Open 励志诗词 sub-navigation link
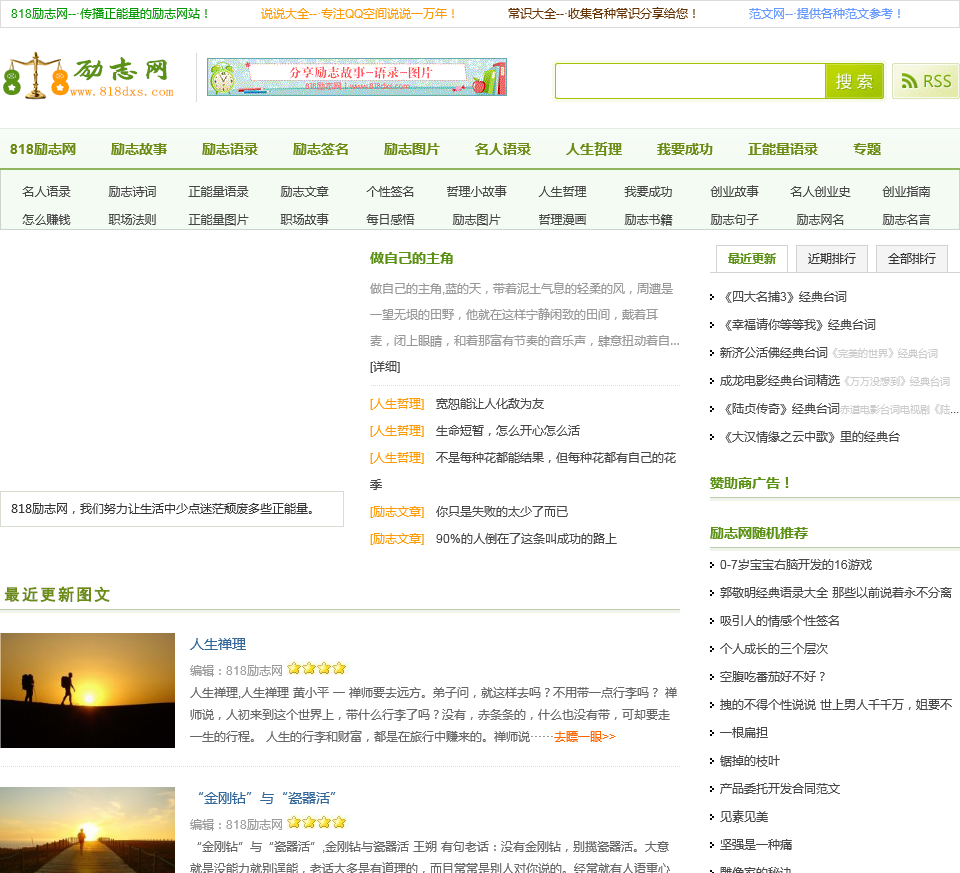The width and height of the screenshot is (960, 873). click(x=132, y=192)
